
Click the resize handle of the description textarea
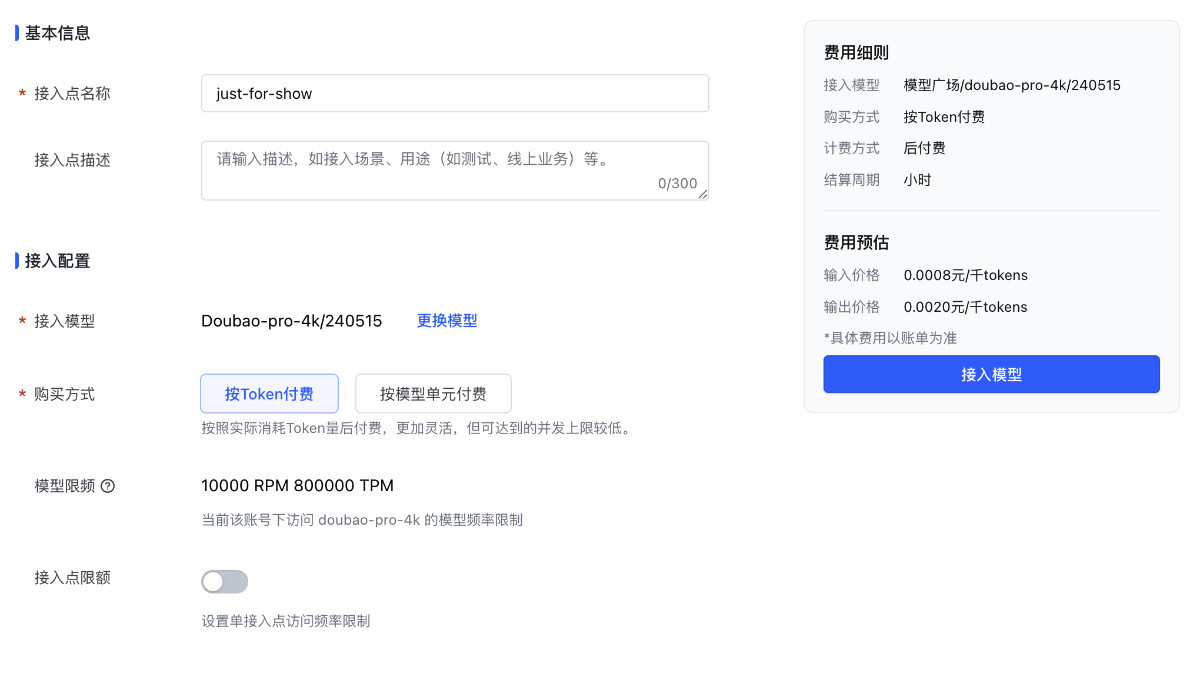click(703, 194)
